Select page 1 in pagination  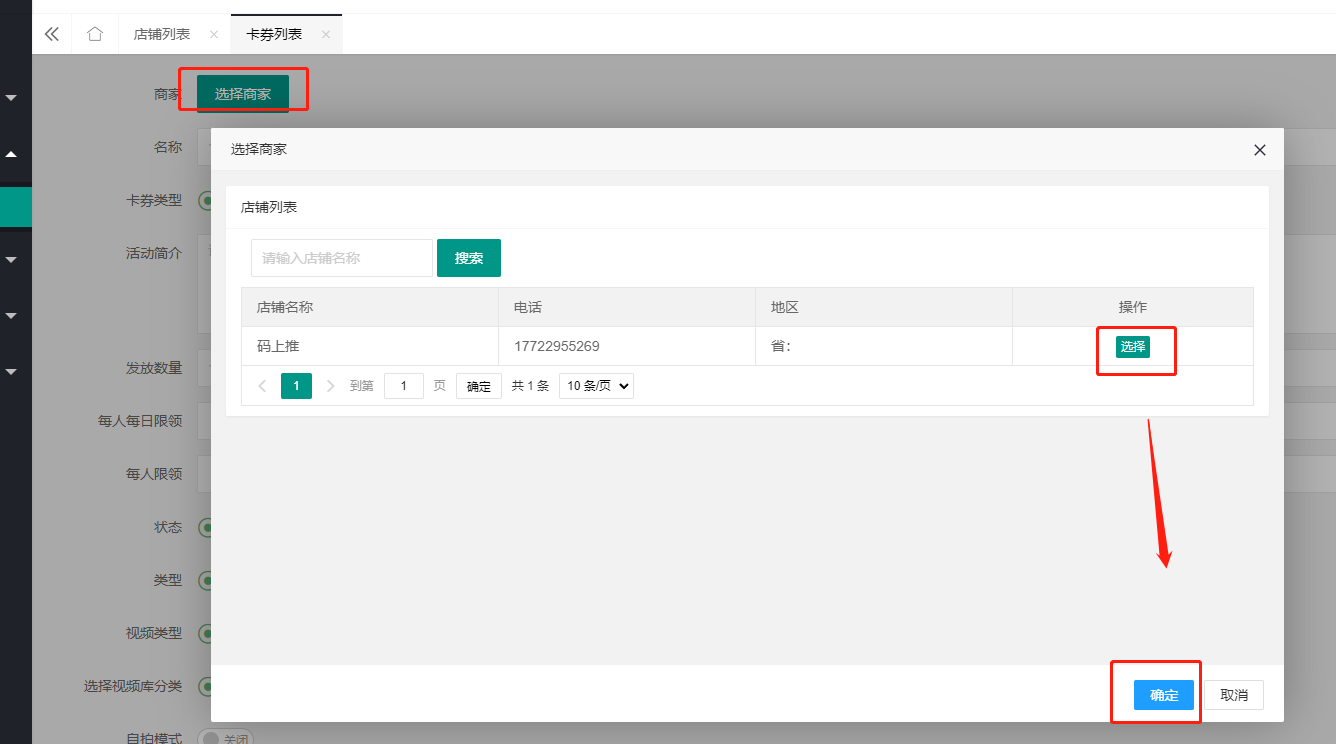pyautogui.click(x=296, y=386)
